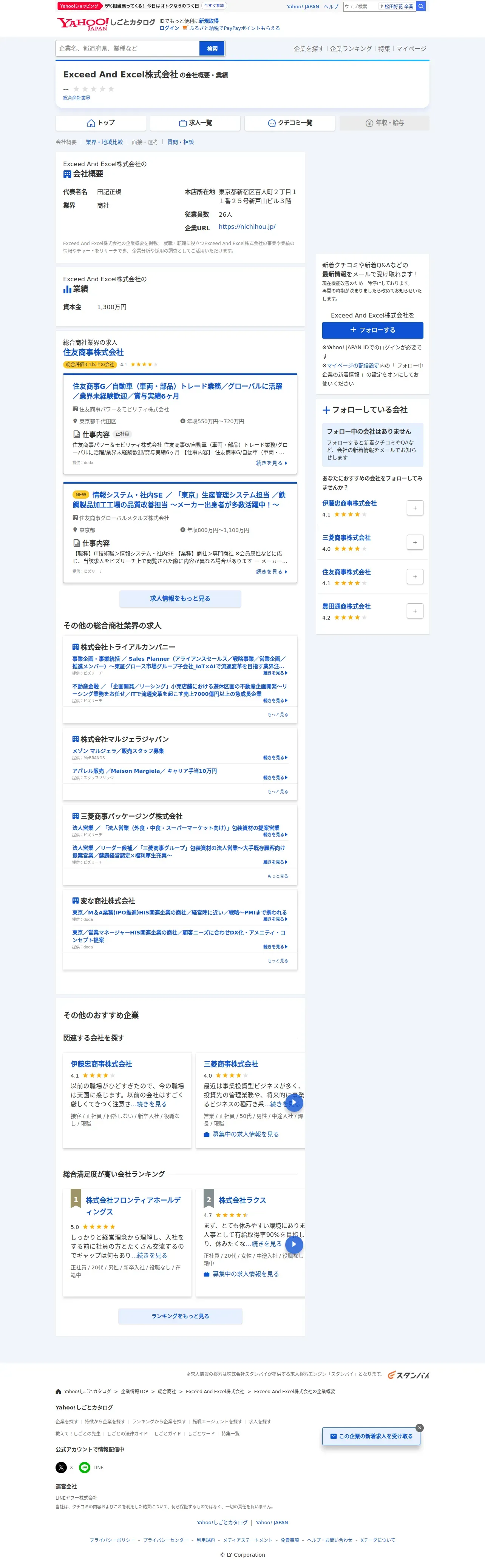Open 変な商社株式会社 company heading
This screenshot has width=485, height=1568.
[x=108, y=901]
